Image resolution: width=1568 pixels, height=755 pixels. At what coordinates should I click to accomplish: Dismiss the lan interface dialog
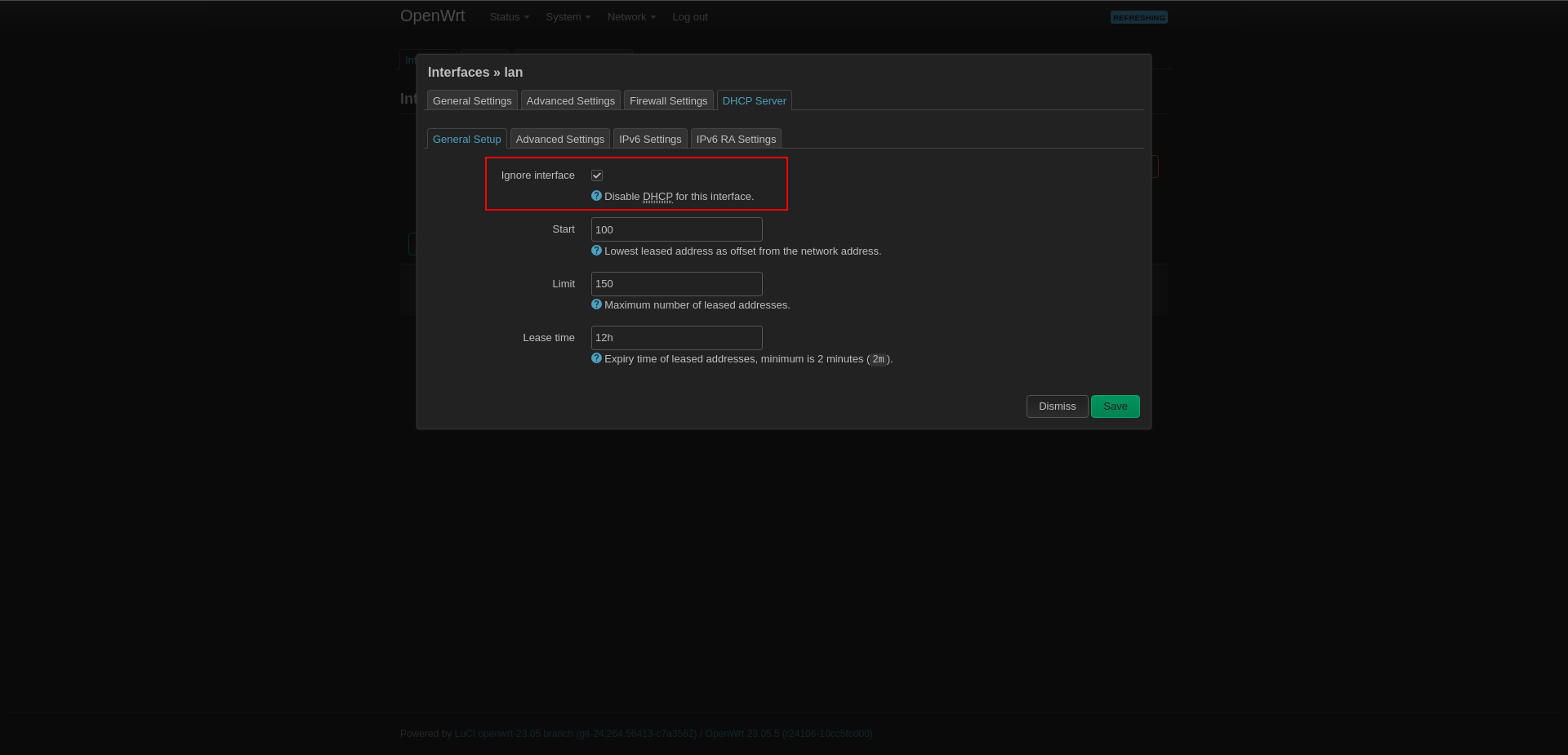pos(1058,406)
